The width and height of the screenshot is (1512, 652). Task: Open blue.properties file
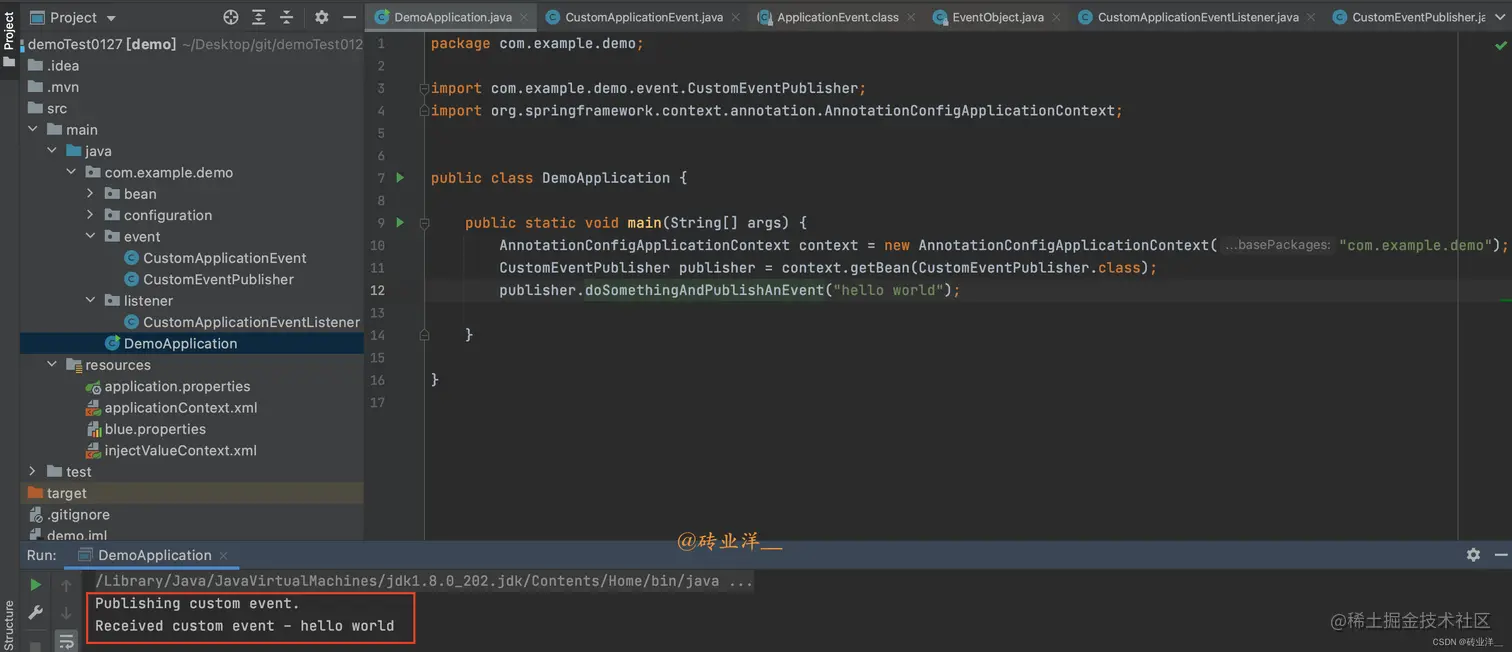(191, 429)
